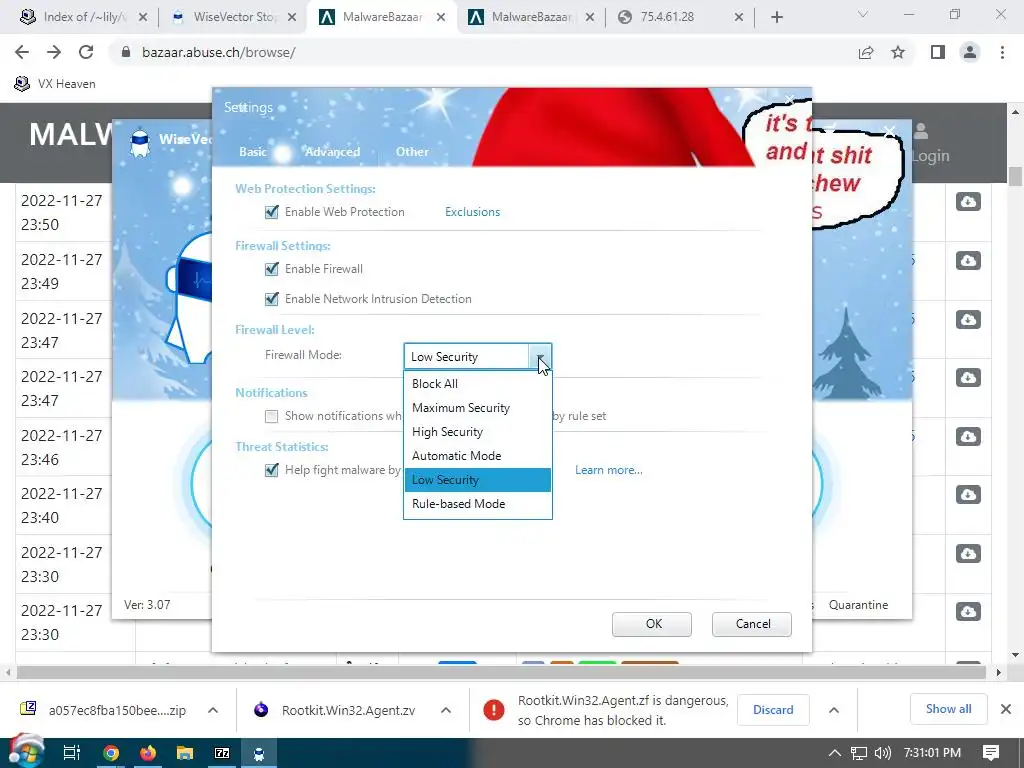Screen dimensions: 1024x768
Task: Show hidden system tray icons
Action: click(835, 753)
